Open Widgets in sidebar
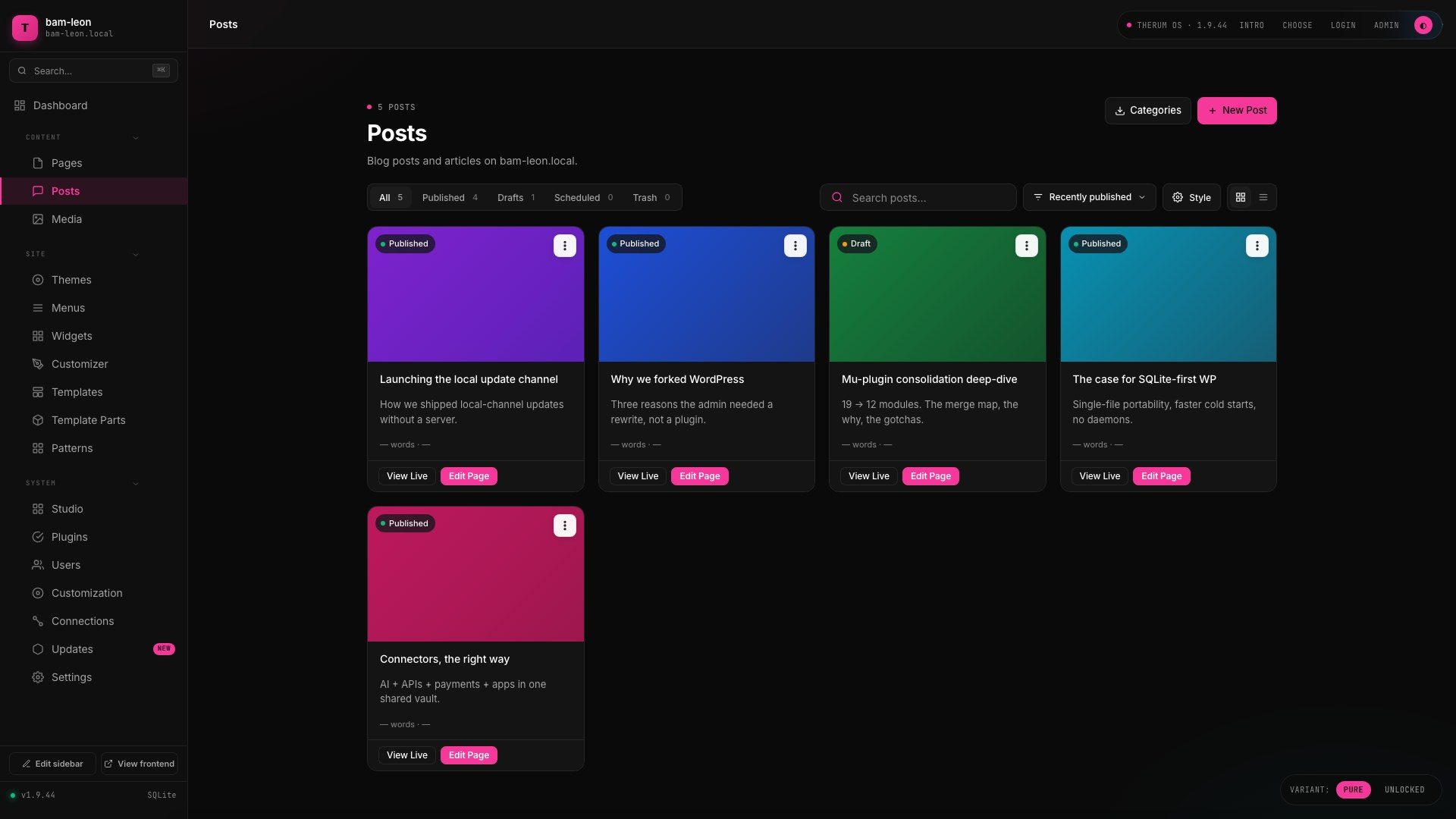 (x=93, y=336)
